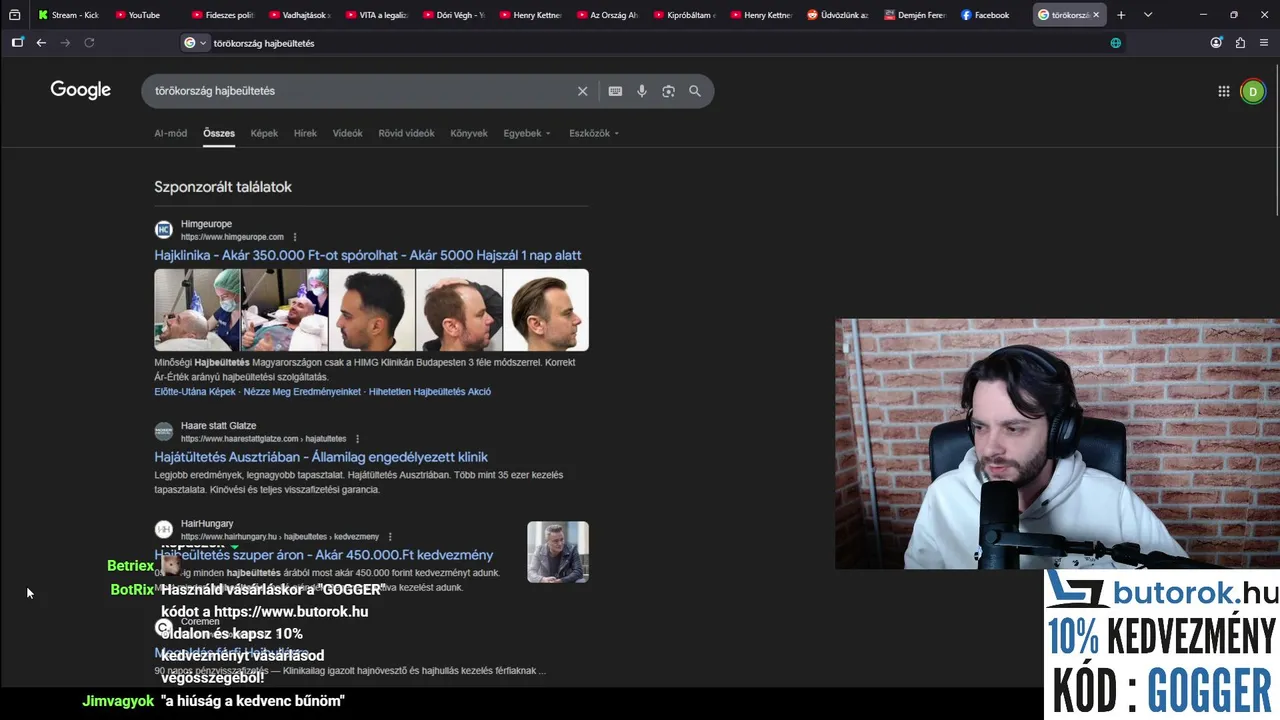Open the Előtte-Utána Képek sitelink

click(x=195, y=392)
